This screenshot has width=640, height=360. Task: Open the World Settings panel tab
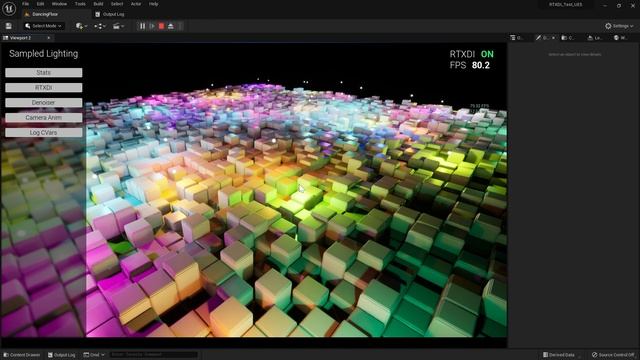[x=620, y=38]
